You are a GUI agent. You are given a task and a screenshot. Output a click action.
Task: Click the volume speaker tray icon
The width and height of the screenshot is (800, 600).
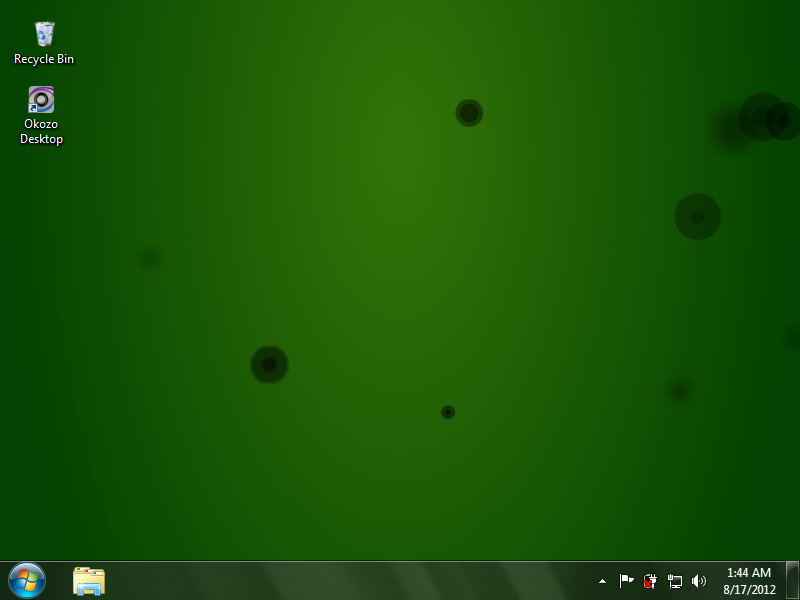698,581
